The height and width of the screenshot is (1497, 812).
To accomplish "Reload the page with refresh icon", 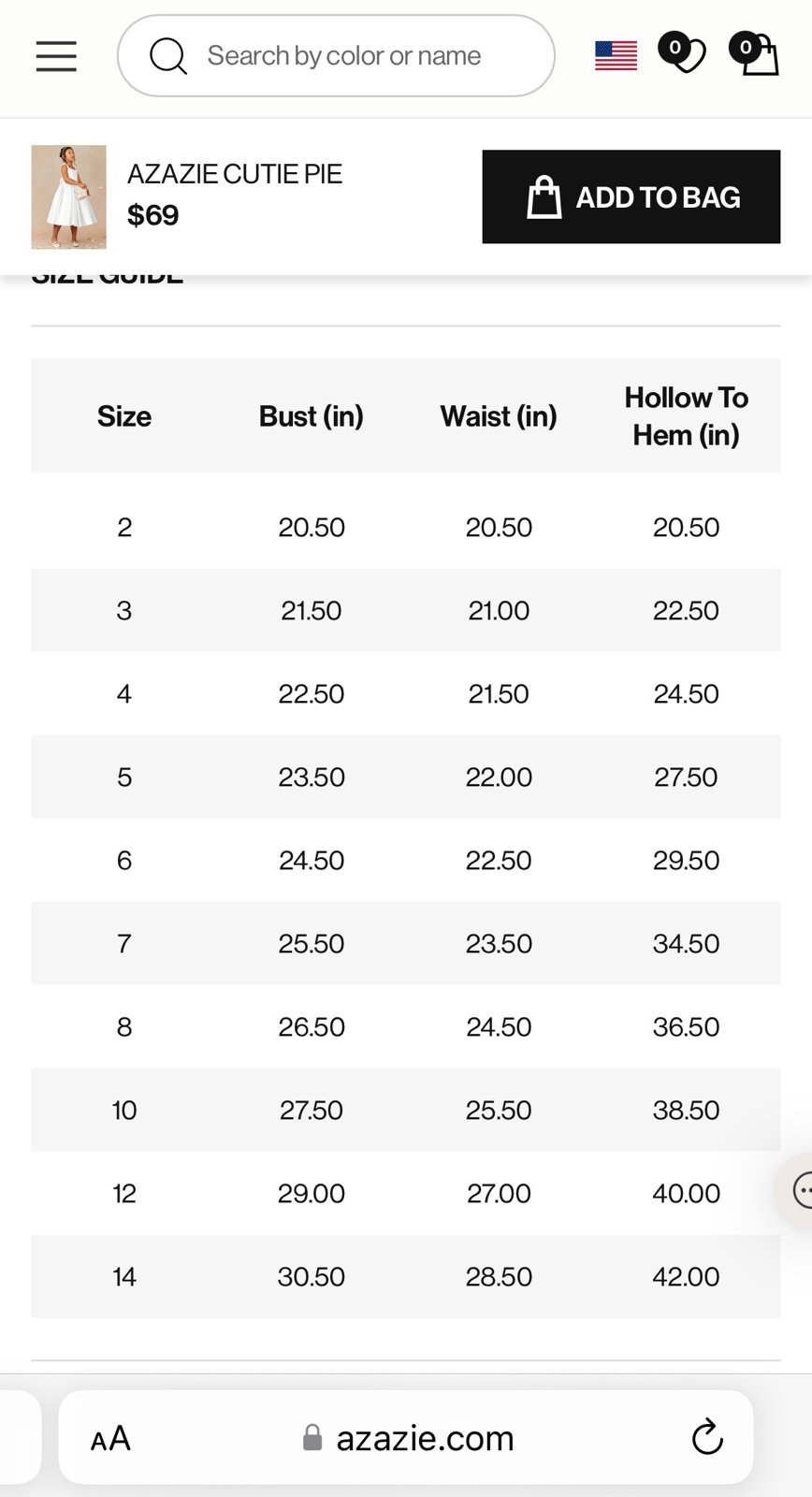I will tap(707, 1437).
